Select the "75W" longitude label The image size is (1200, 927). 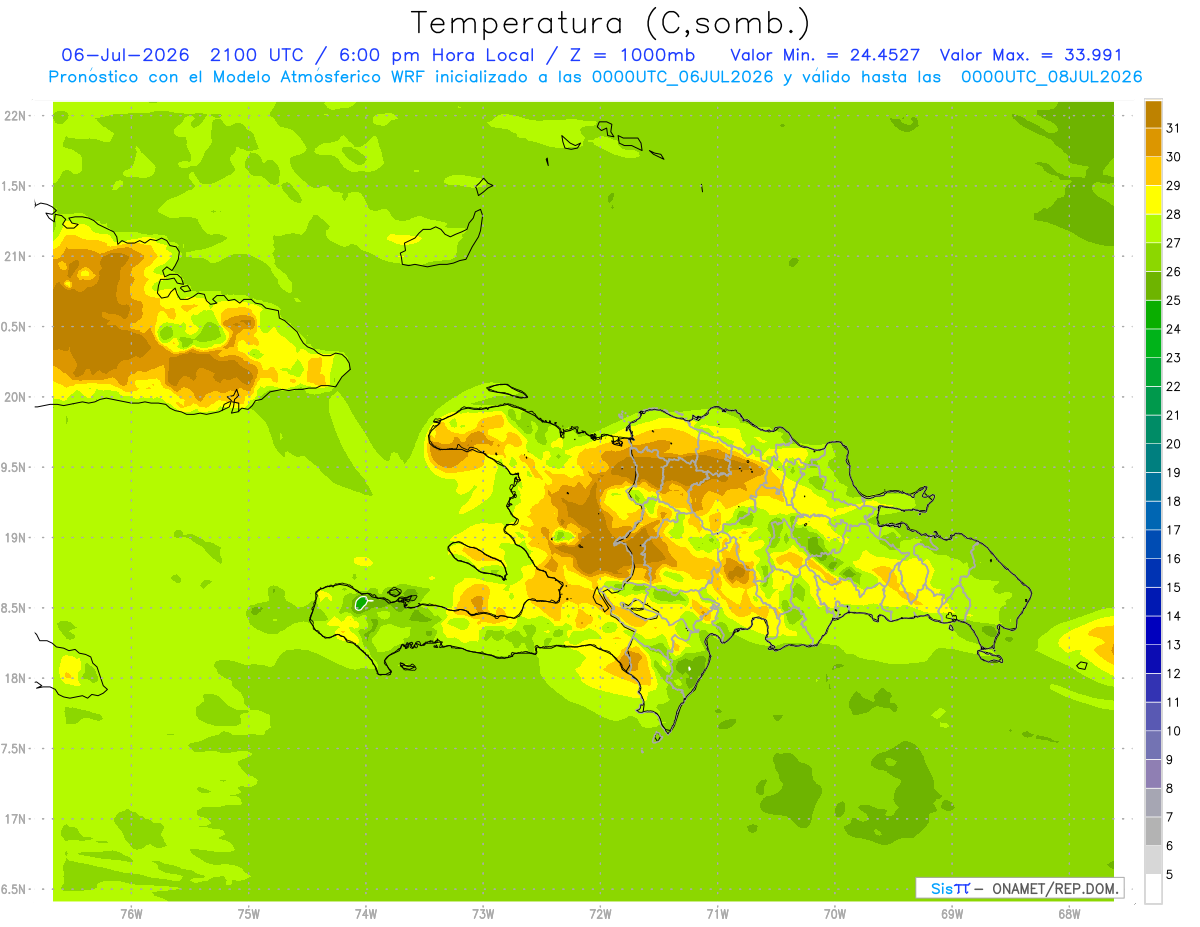[x=249, y=914]
